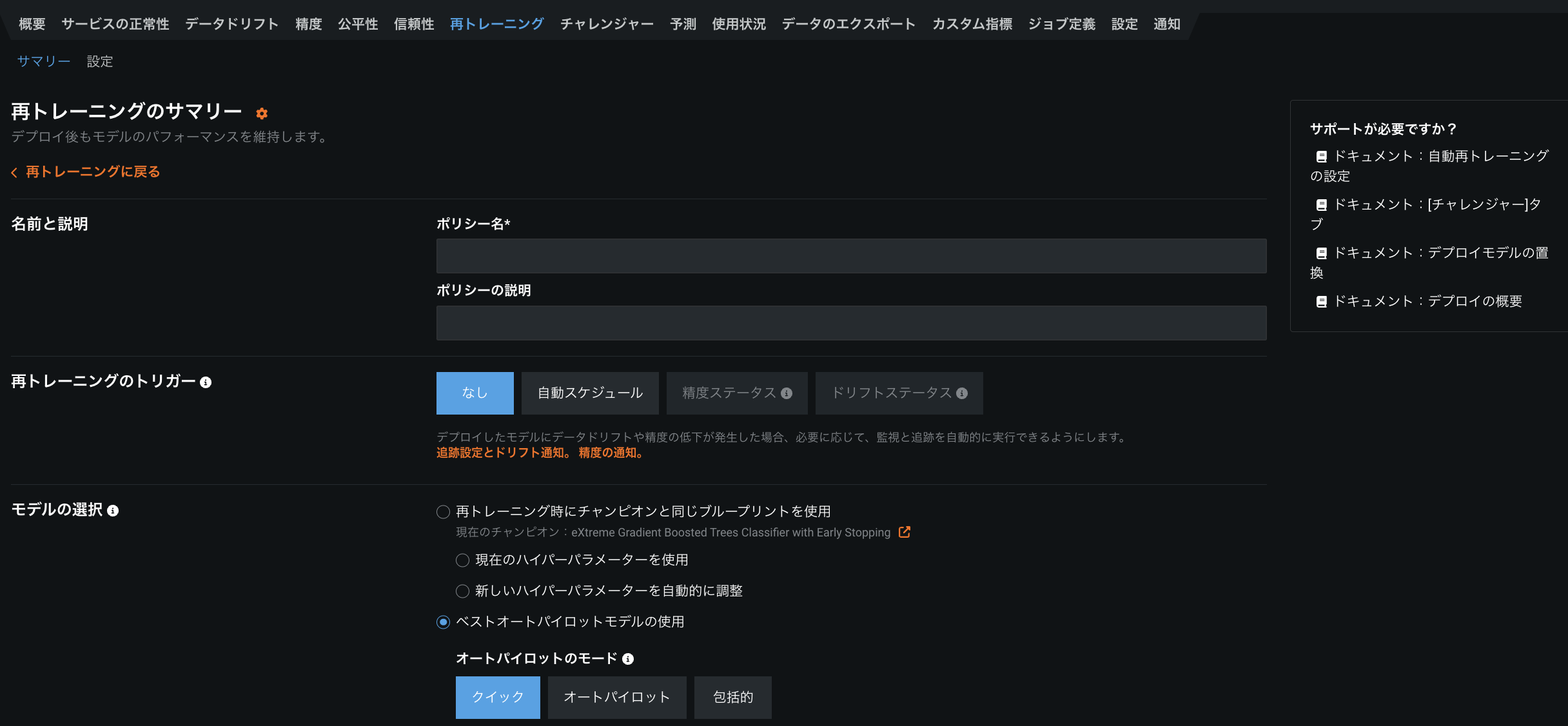1568x726 pixels.
Task: Select 再トレーニング時にチャンピオンと同じブループリントを使用 radio
Action: point(443,512)
